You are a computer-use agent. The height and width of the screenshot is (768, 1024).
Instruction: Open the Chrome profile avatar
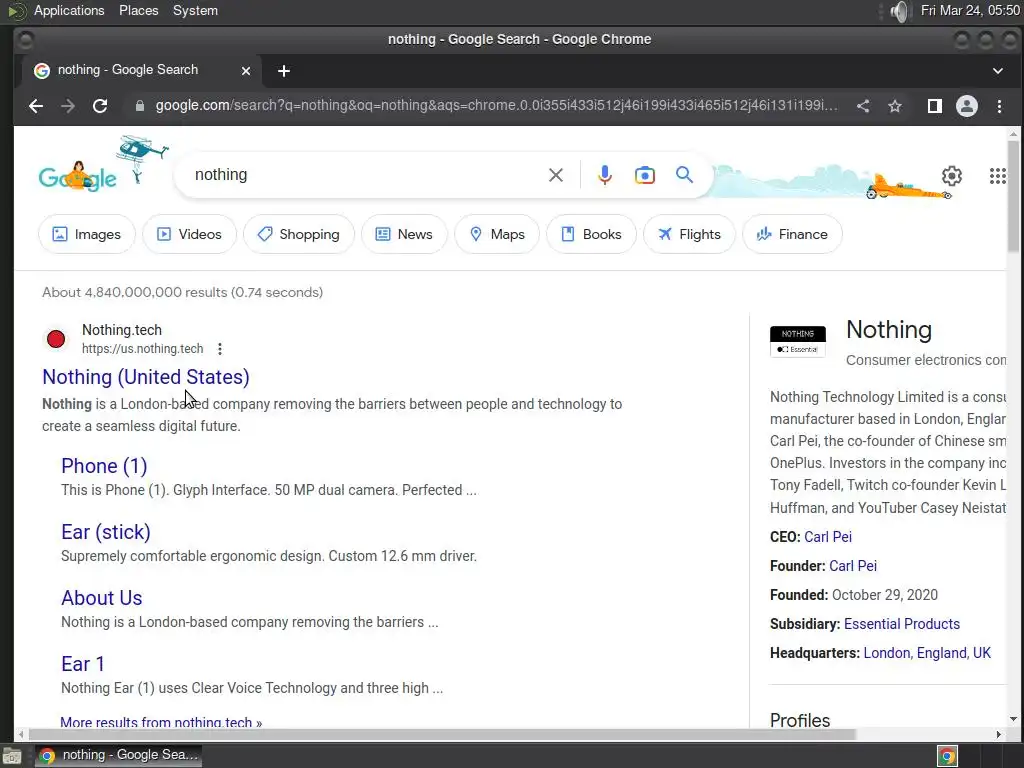pyautogui.click(x=967, y=106)
